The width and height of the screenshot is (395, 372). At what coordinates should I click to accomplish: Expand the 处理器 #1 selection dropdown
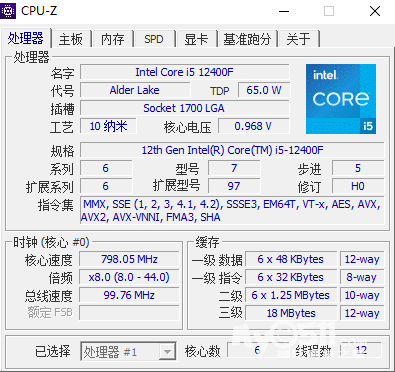pyautogui.click(x=128, y=351)
